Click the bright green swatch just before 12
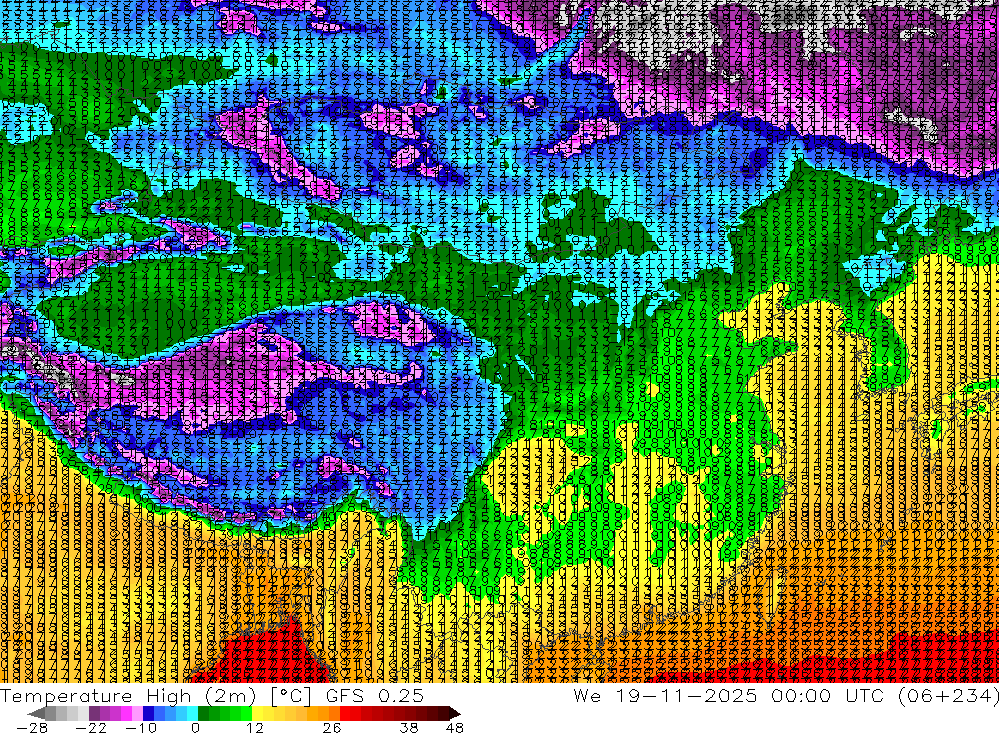The height and width of the screenshot is (733, 1000). [247, 713]
